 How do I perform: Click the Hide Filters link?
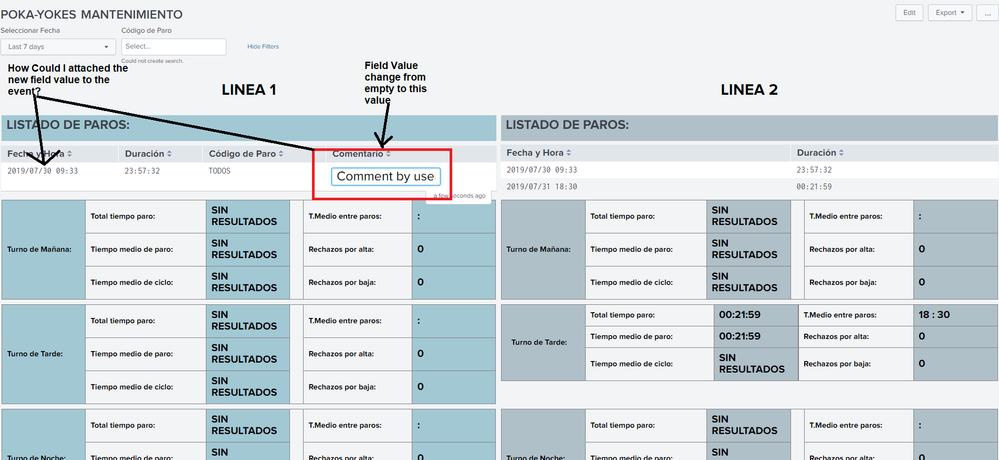(263, 47)
